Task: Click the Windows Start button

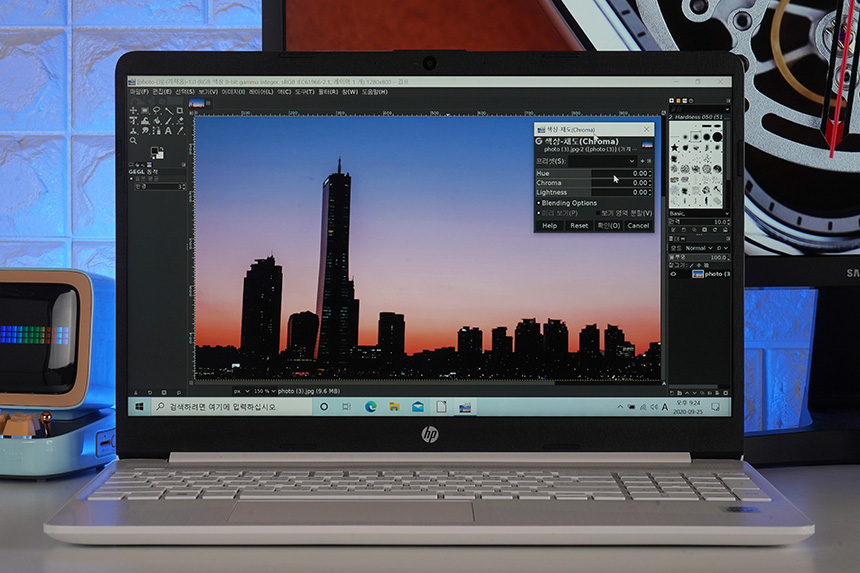Action: 139,407
